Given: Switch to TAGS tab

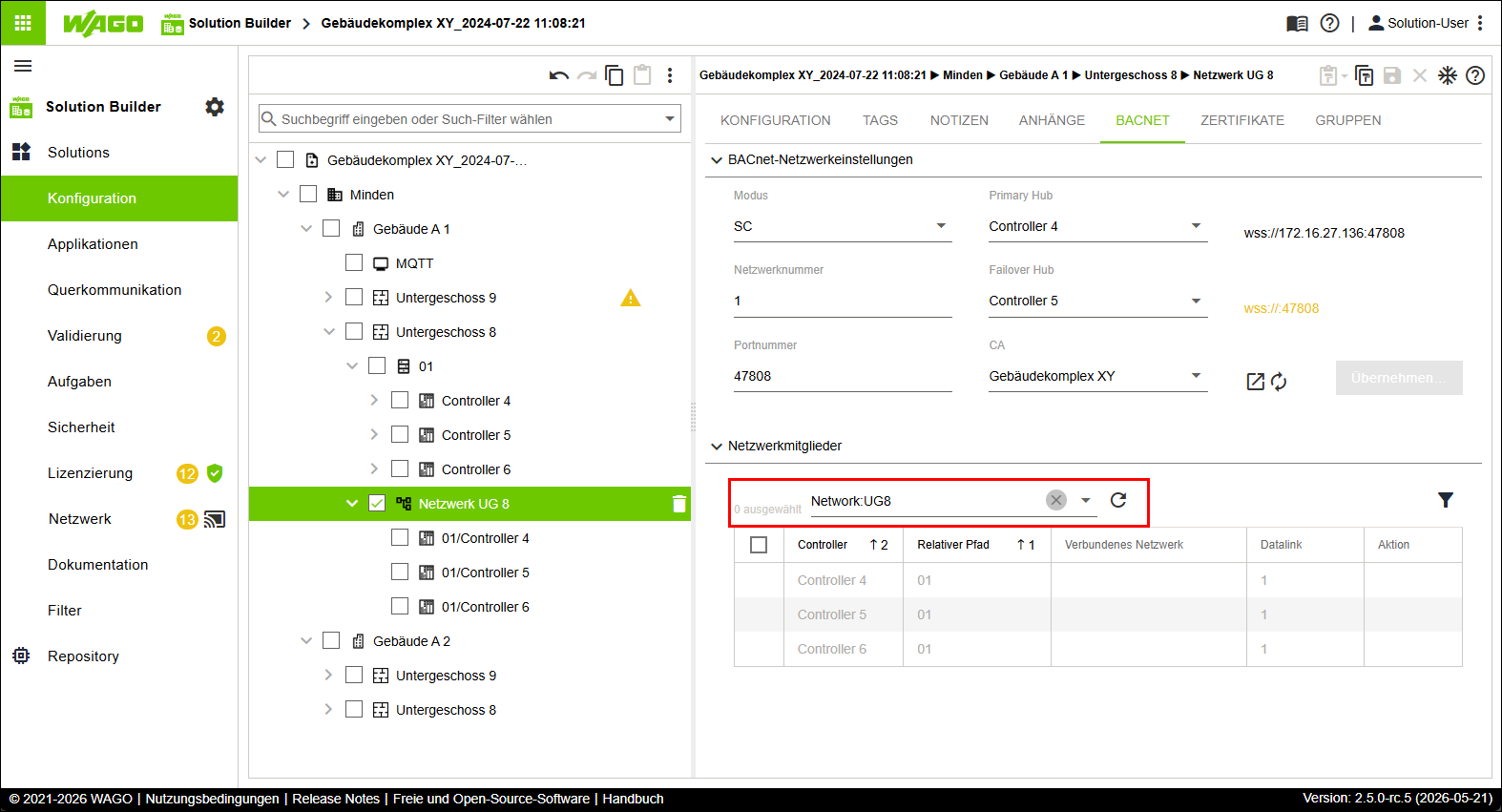Looking at the screenshot, I should (880, 120).
